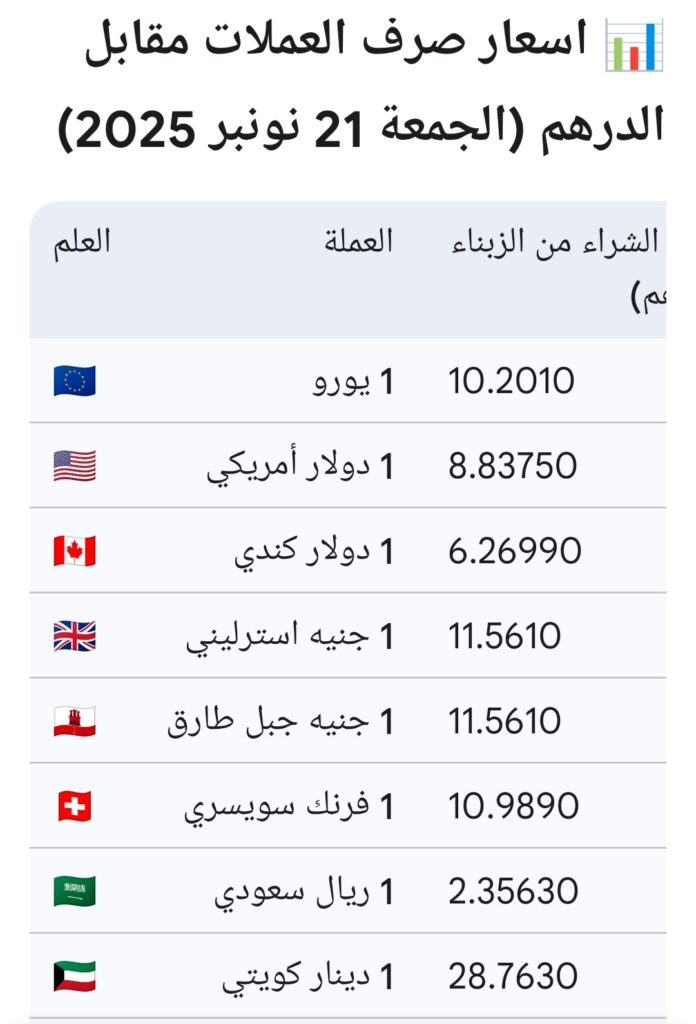Click the العلم column header
This screenshot has height=1024, width=696.
pyautogui.click(x=82, y=241)
